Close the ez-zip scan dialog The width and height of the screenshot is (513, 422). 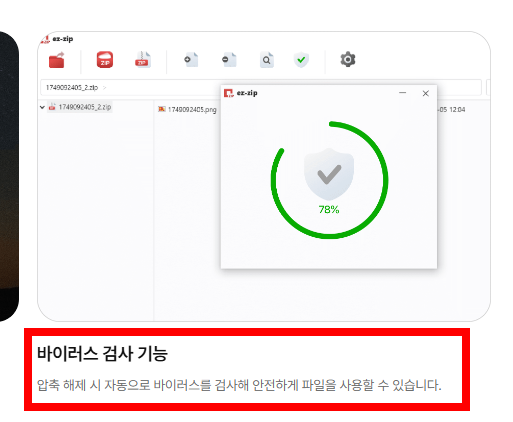(x=426, y=93)
